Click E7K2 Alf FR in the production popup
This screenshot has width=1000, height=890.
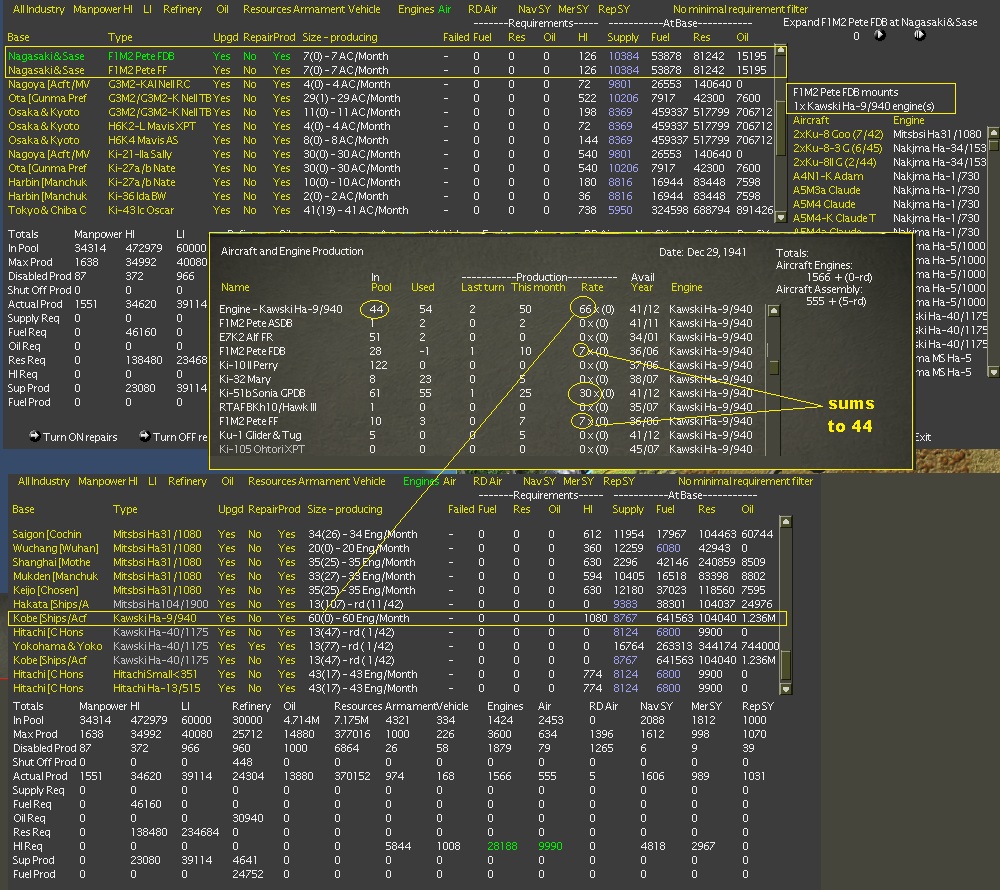click(x=246, y=337)
